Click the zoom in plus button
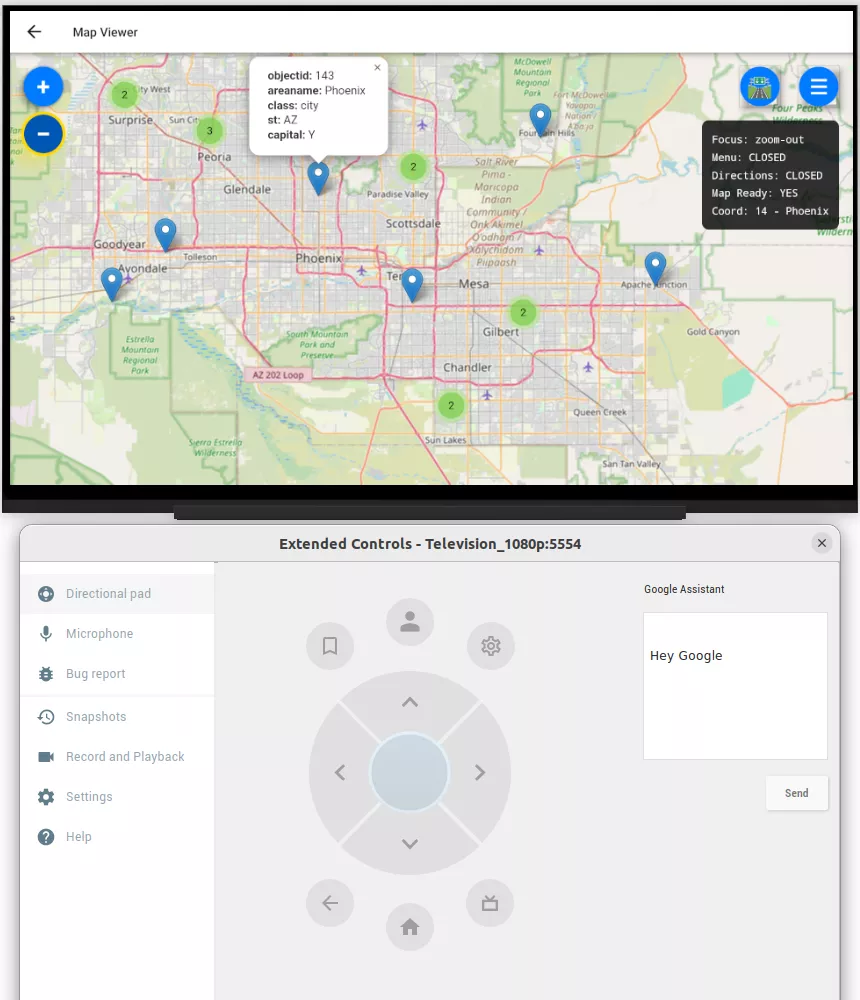This screenshot has height=1000, width=860. (43, 87)
